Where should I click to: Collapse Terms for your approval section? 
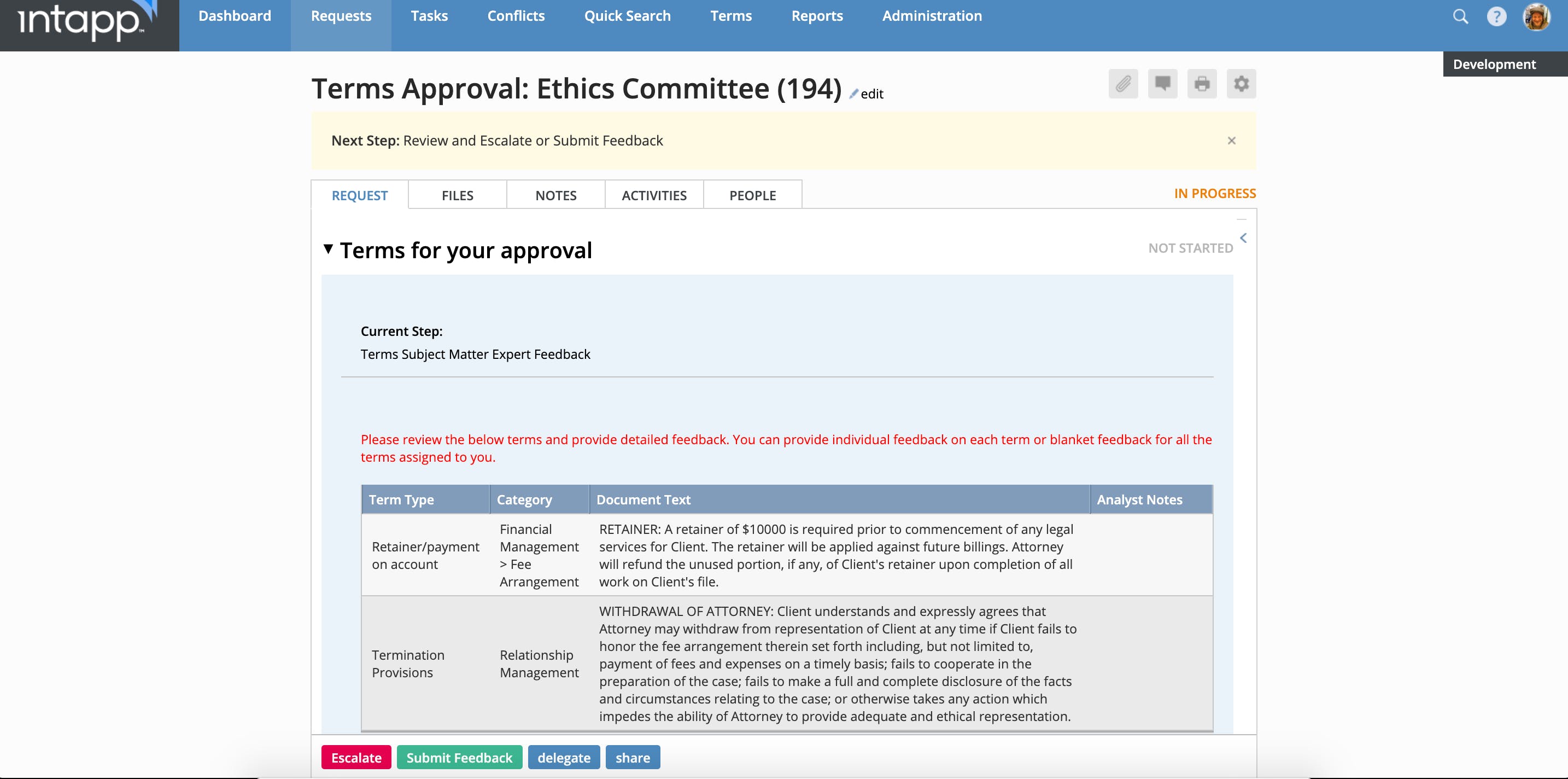click(x=328, y=248)
